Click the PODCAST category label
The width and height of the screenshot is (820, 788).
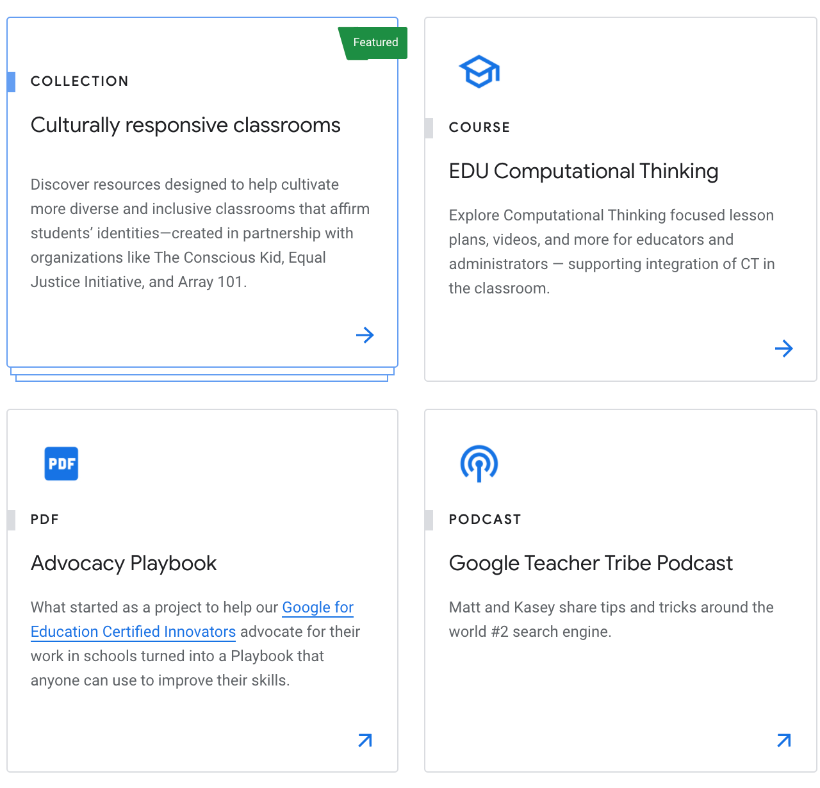coord(484,519)
